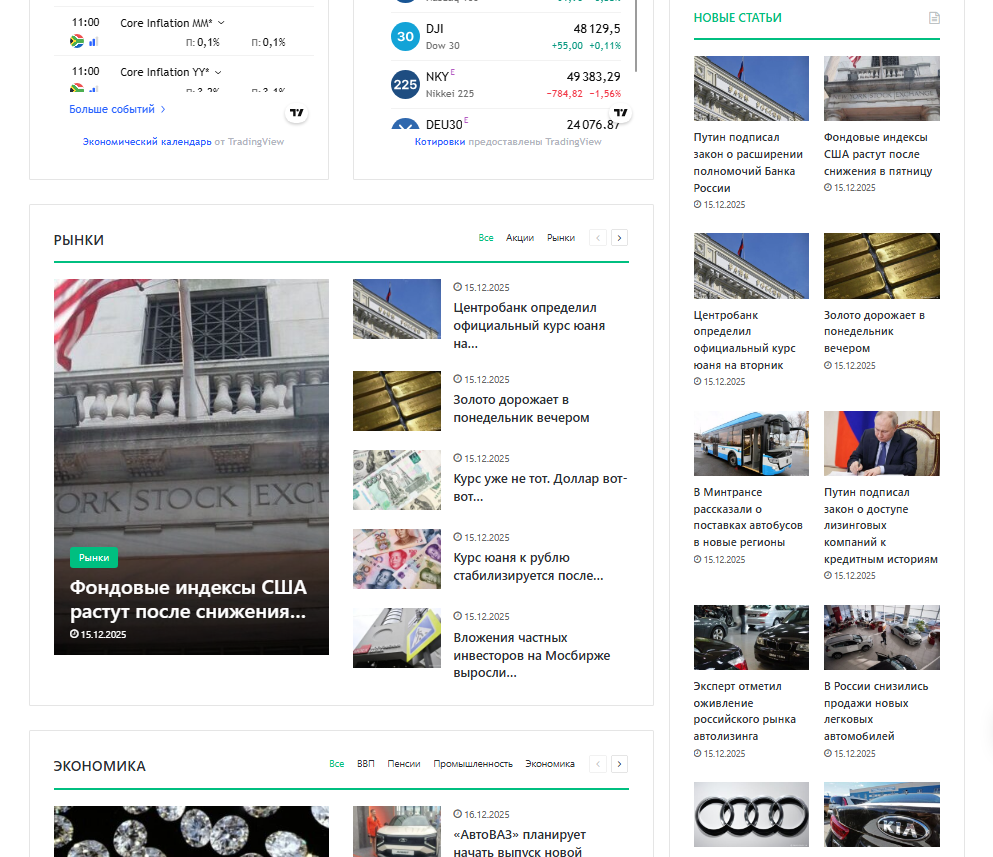Open article Курс юаня к рублю стабилизируется

(528, 567)
